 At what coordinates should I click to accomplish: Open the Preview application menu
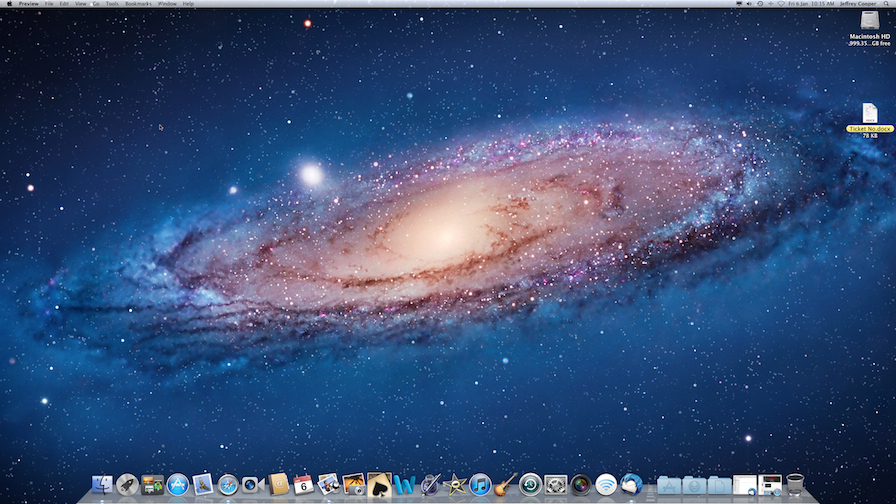pos(29,4)
